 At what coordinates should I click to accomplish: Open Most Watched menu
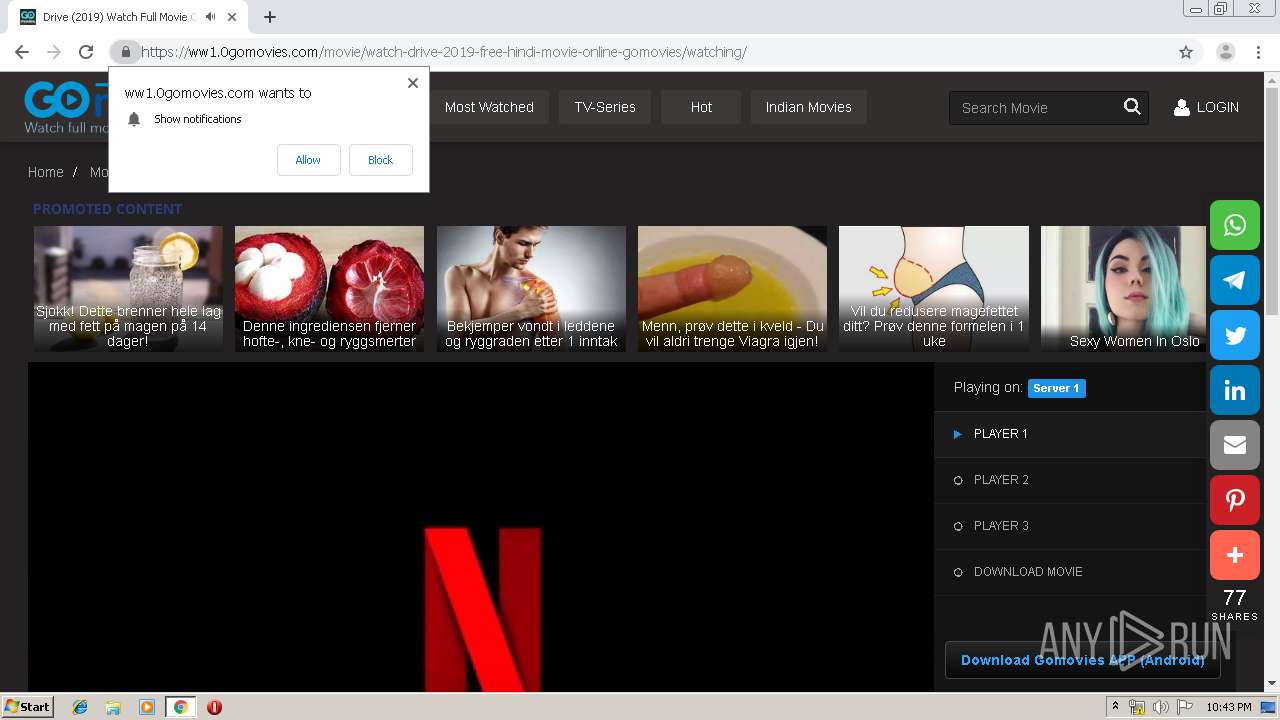(x=489, y=107)
